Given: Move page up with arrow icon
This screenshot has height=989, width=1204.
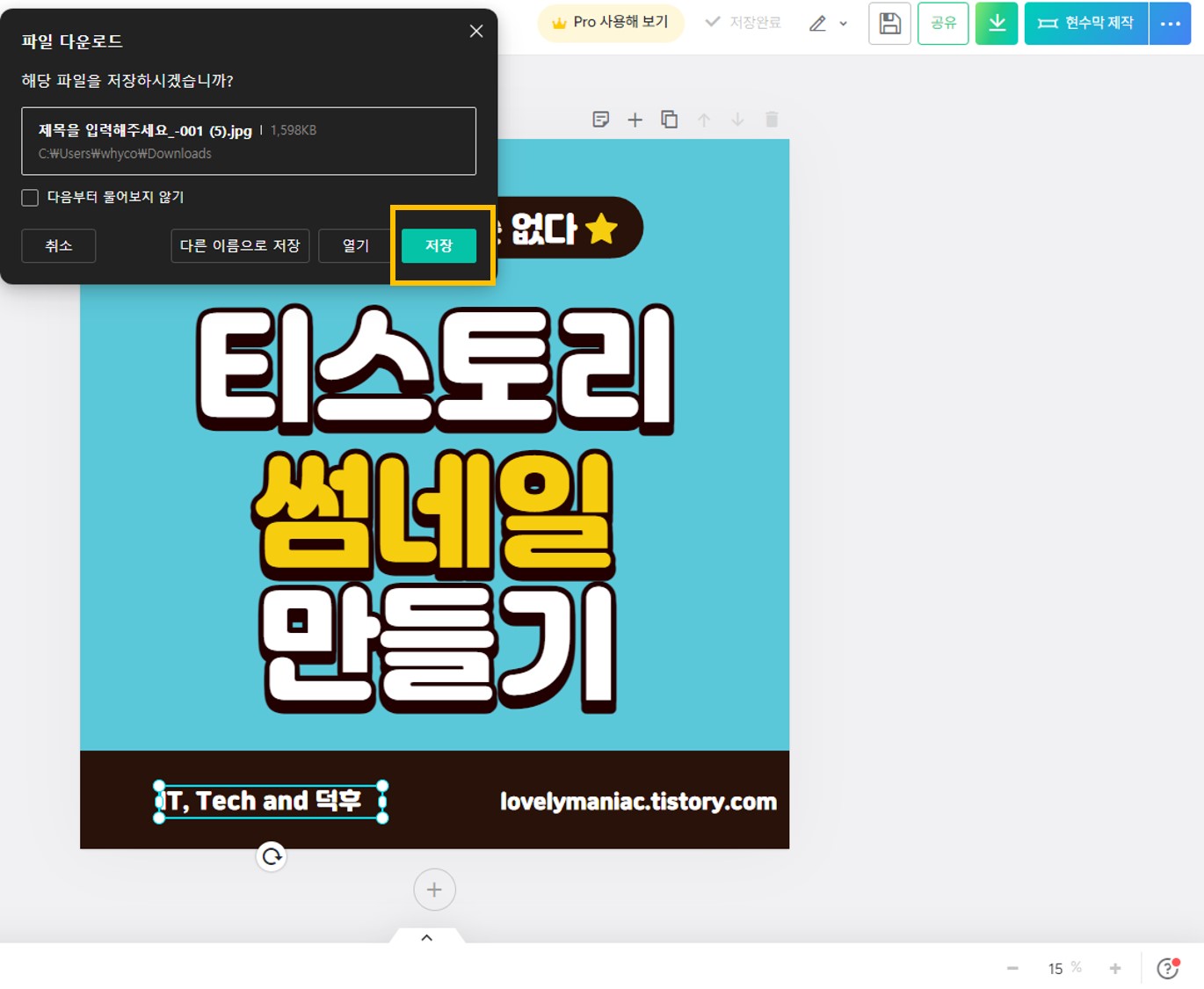Looking at the screenshot, I should click(x=703, y=120).
